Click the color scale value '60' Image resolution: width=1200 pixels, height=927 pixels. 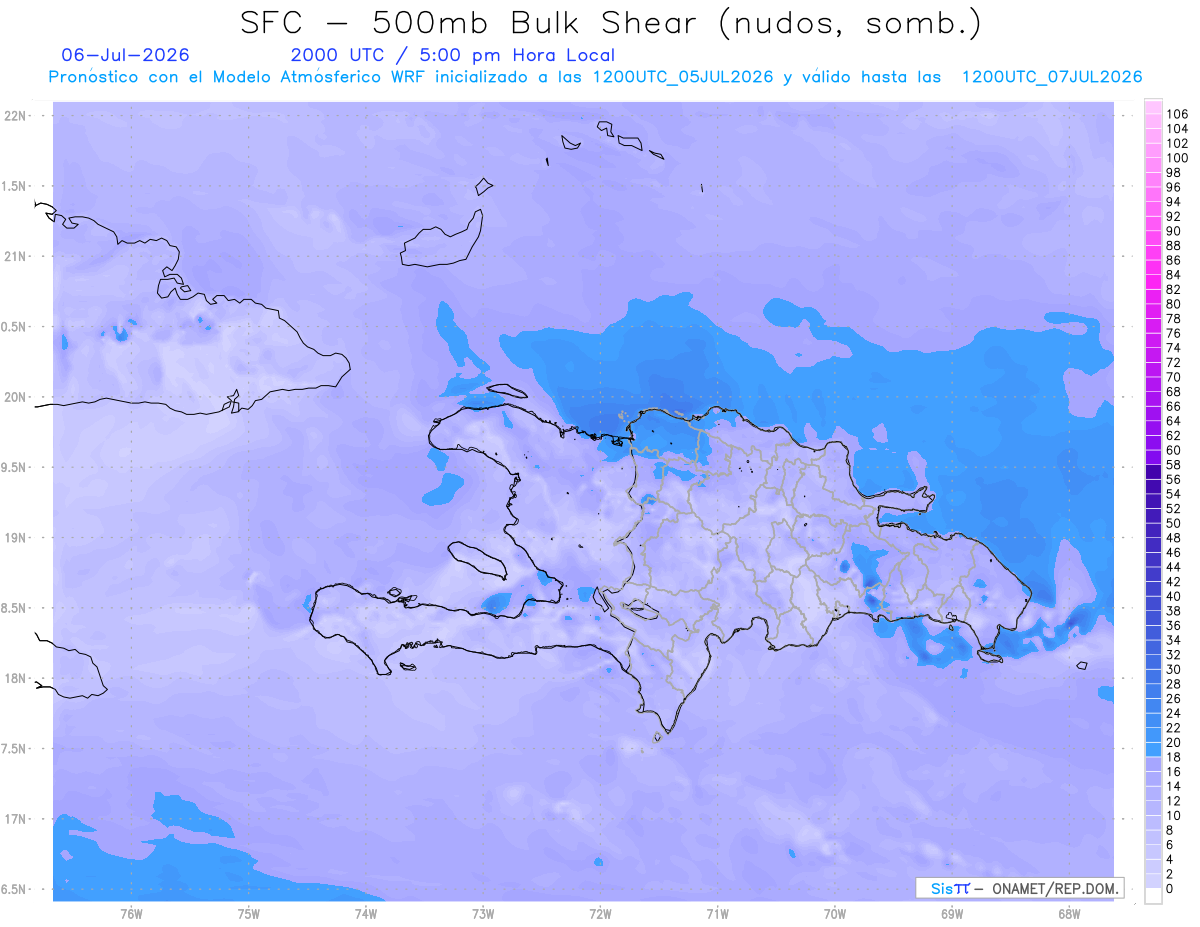tap(1174, 451)
